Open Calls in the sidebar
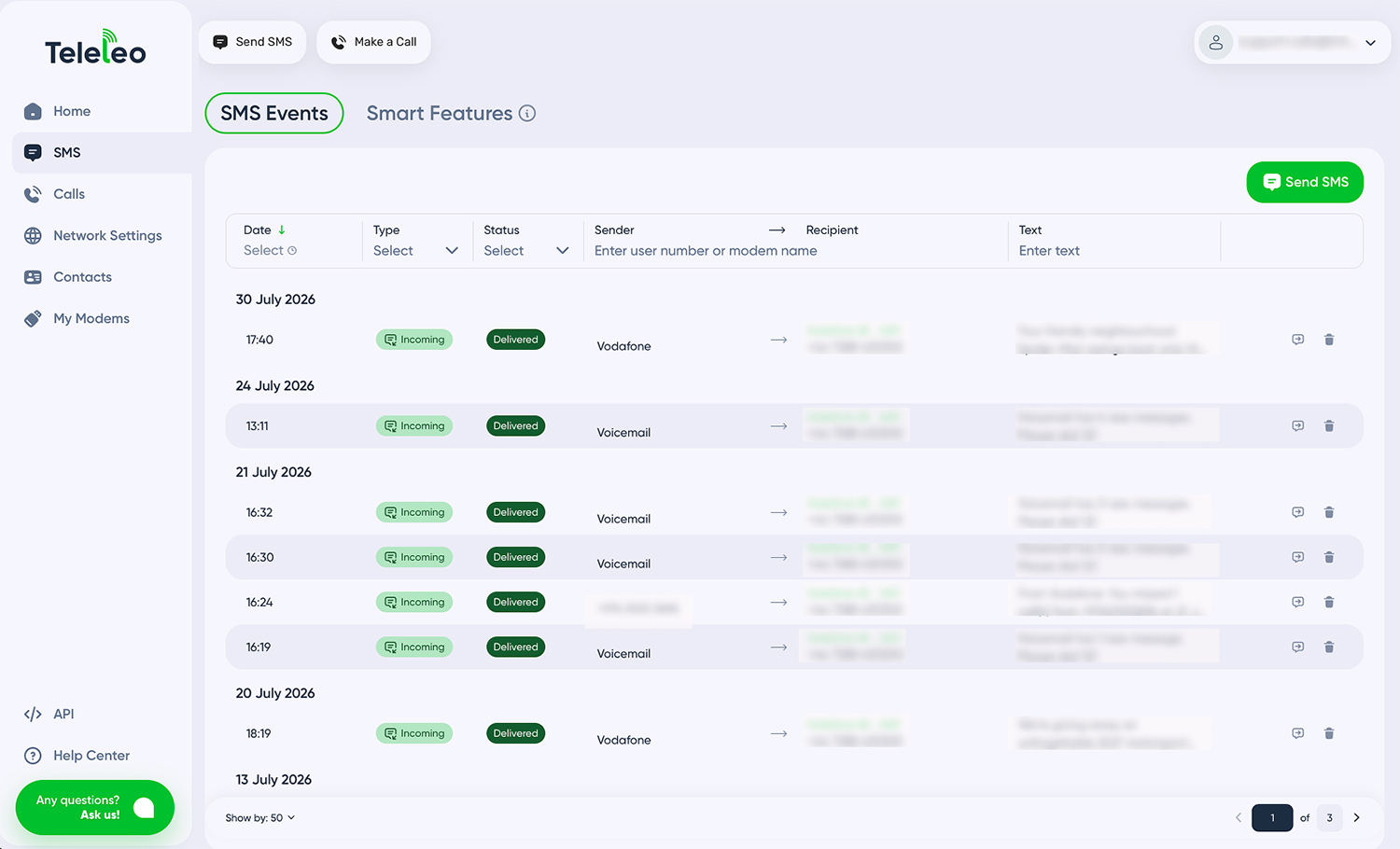Screen dimensions: 1400x849 (69, 194)
